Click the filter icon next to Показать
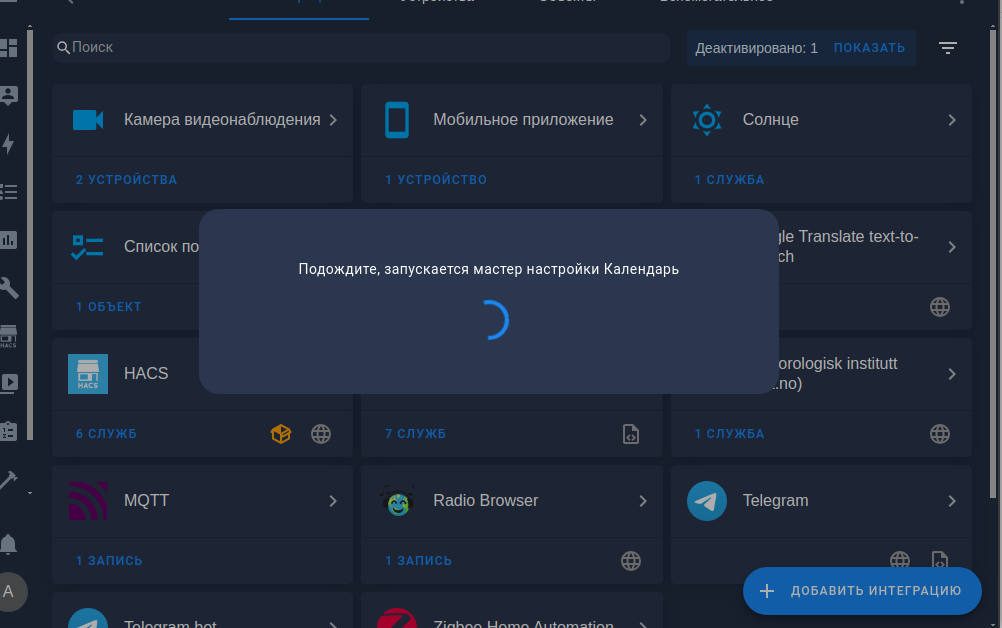Viewport: 1002px width, 628px height. pyautogui.click(x=948, y=48)
